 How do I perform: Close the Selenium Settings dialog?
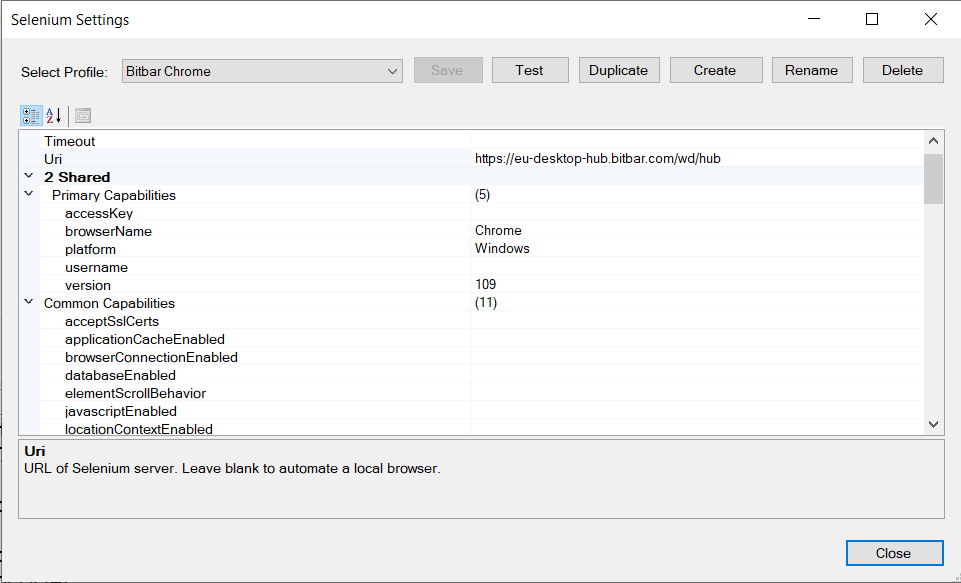[893, 553]
